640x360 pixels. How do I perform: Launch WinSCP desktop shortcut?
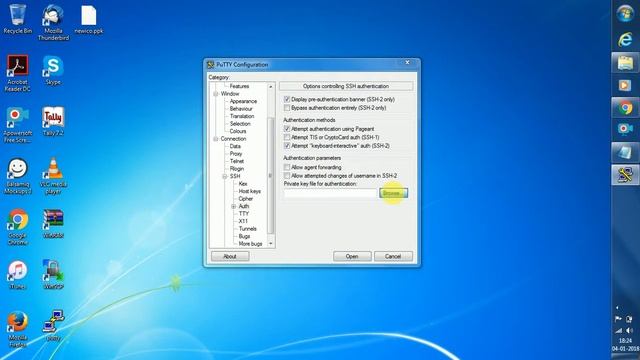(x=53, y=275)
